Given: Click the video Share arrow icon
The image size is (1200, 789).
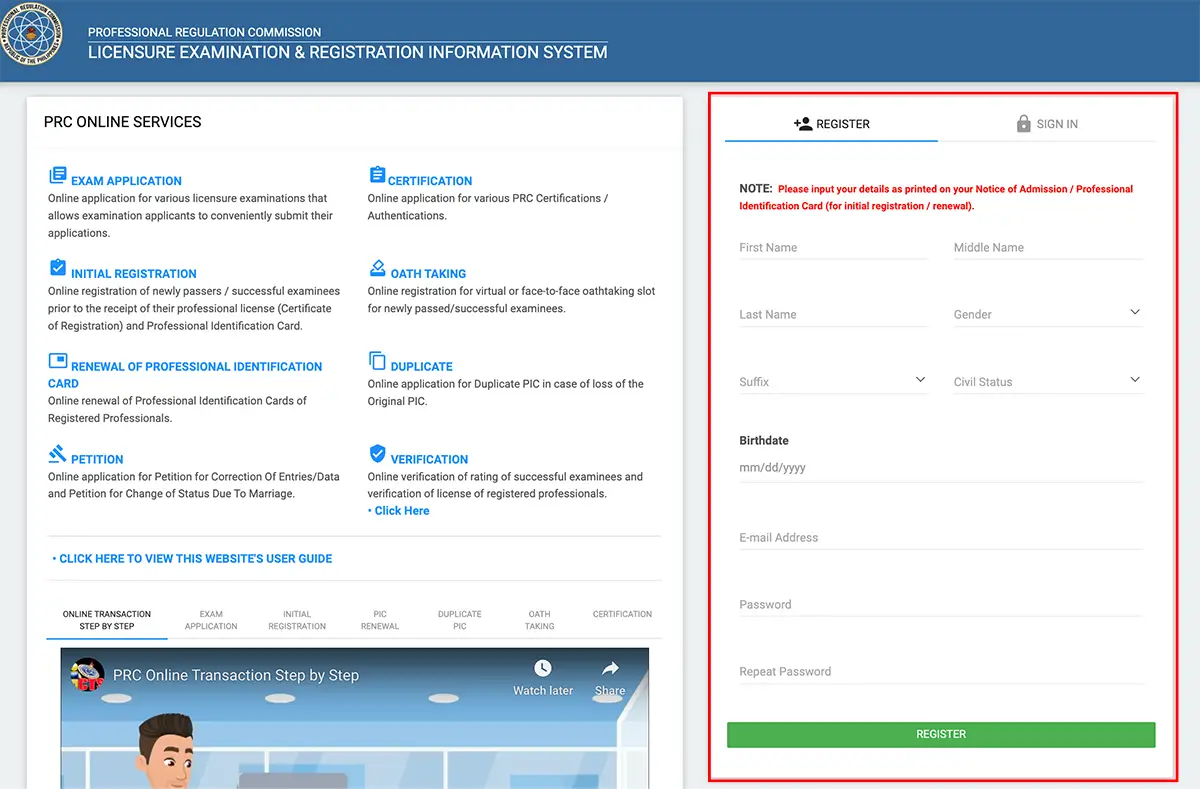Looking at the screenshot, I should 609,668.
